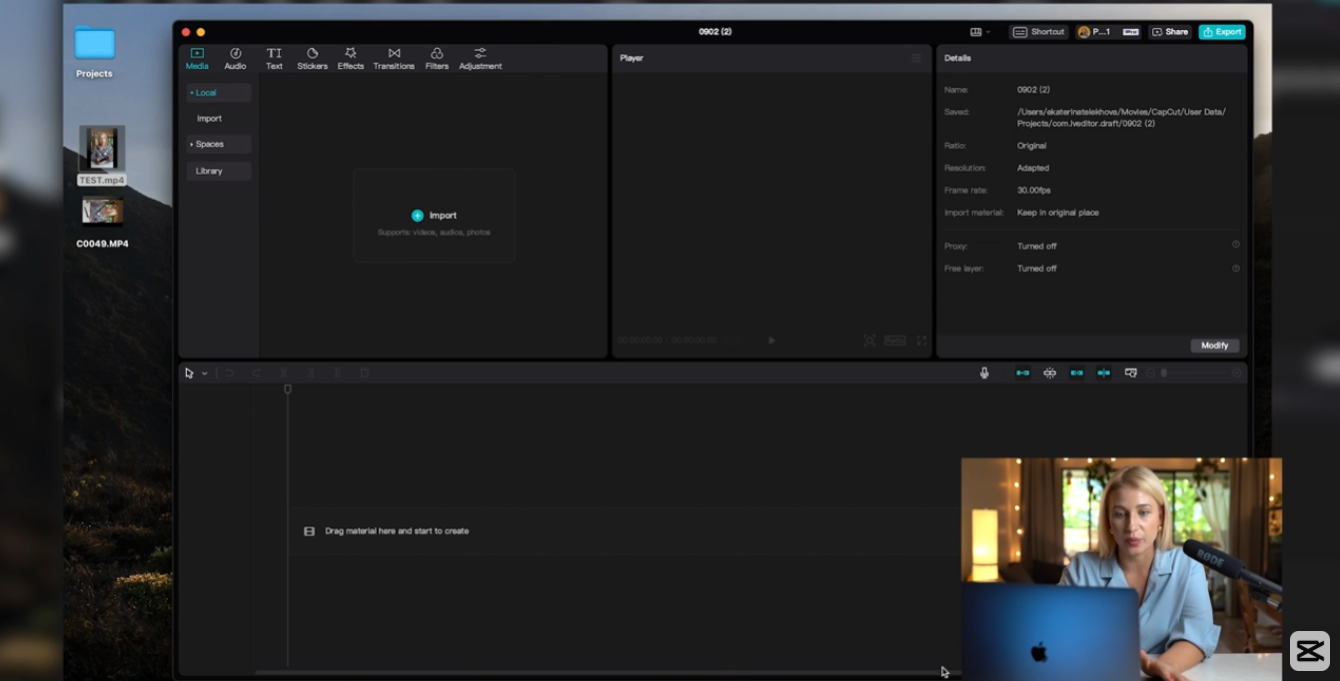Open the Shortcut button
1340x681 pixels.
[1039, 32]
